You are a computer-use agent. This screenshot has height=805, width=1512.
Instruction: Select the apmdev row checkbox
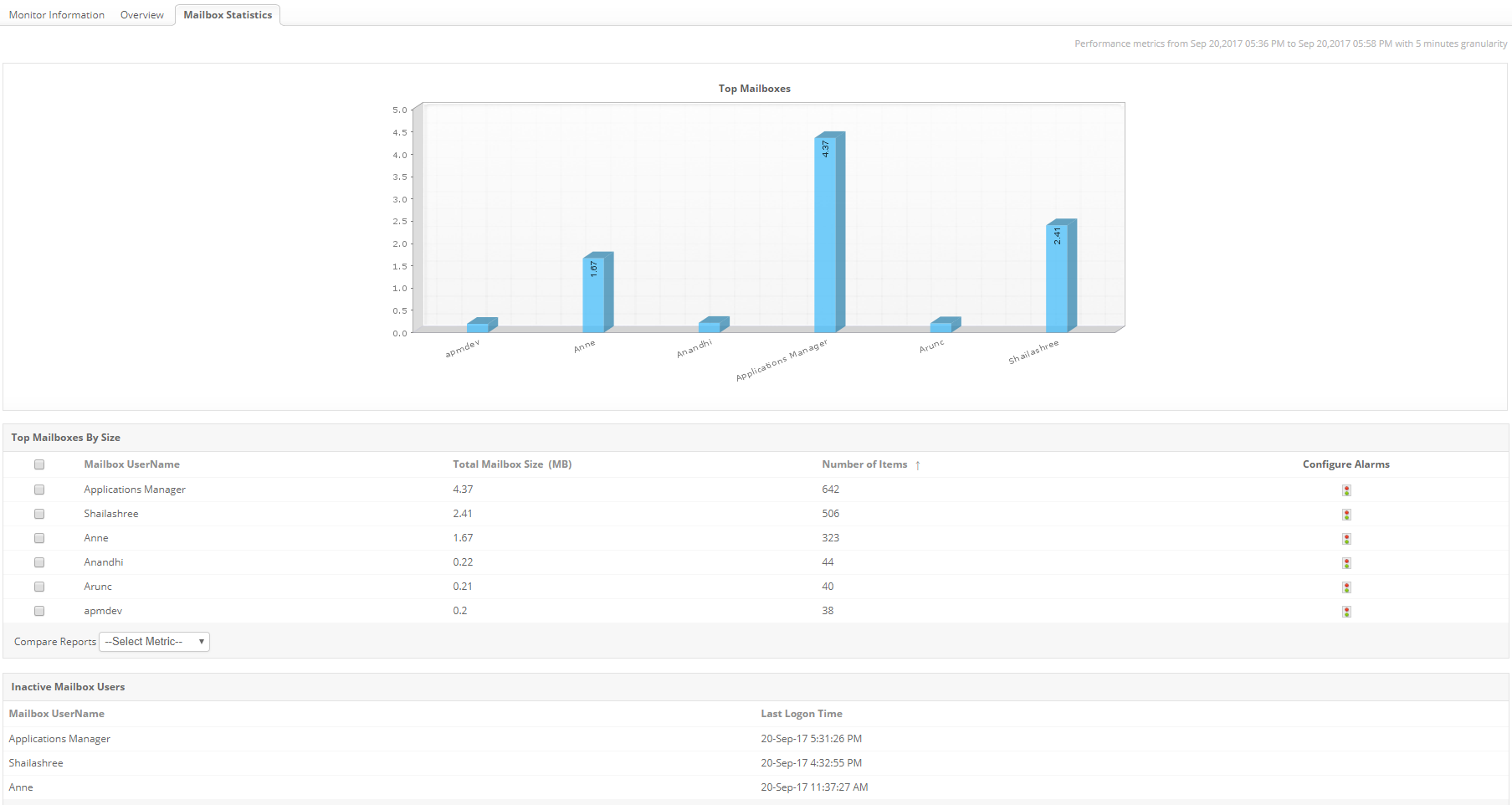[39, 611]
